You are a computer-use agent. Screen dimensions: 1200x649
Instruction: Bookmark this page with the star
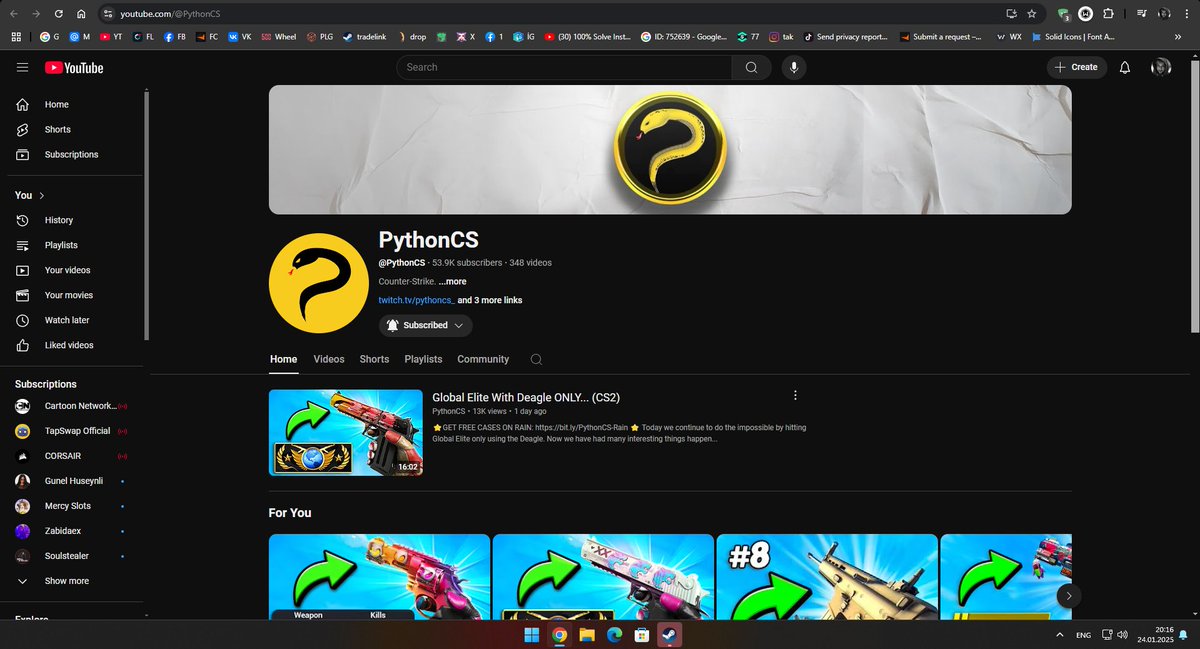point(1031,14)
